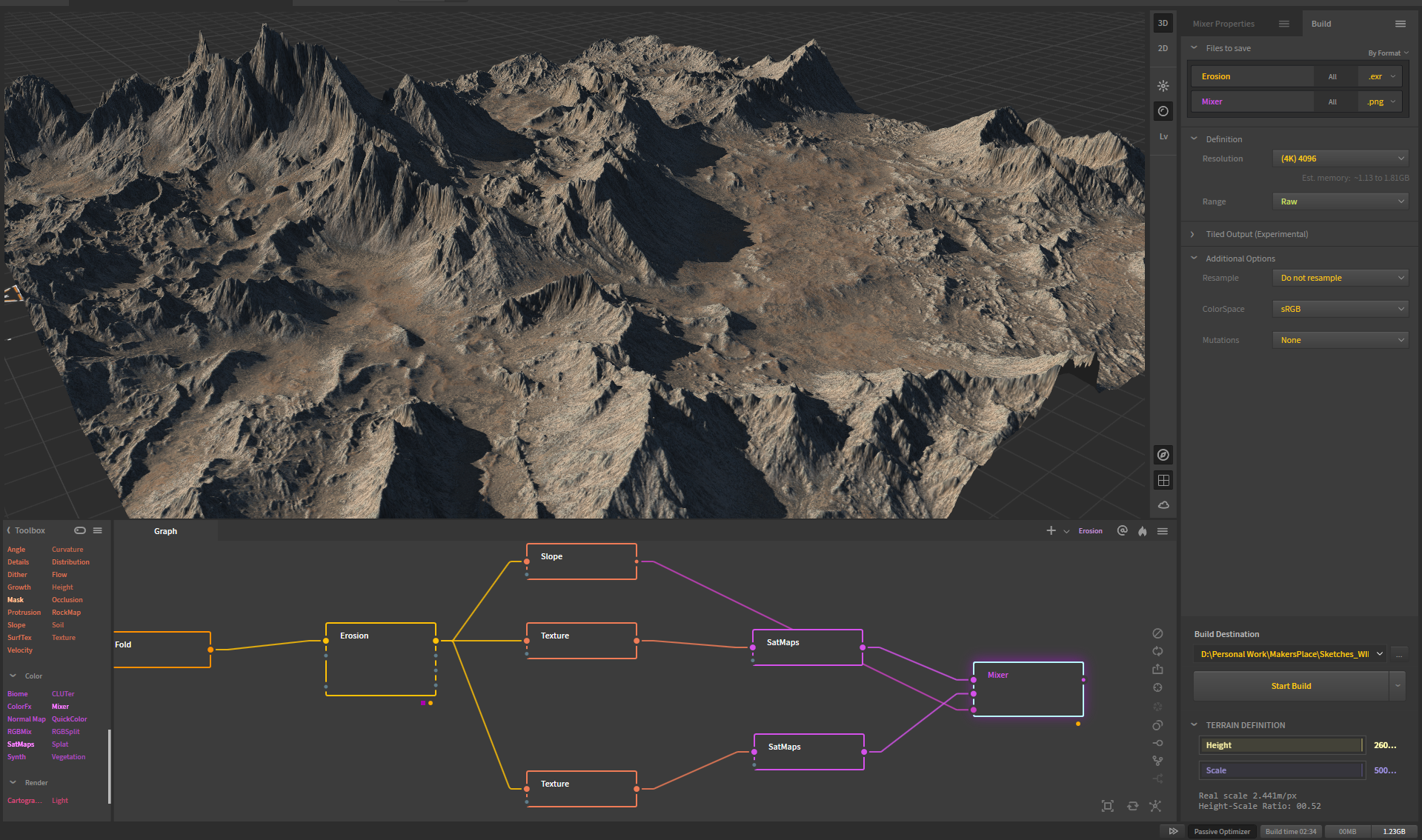Click the fast-forward icon in status bar
1422x840 pixels.
pos(1173,831)
